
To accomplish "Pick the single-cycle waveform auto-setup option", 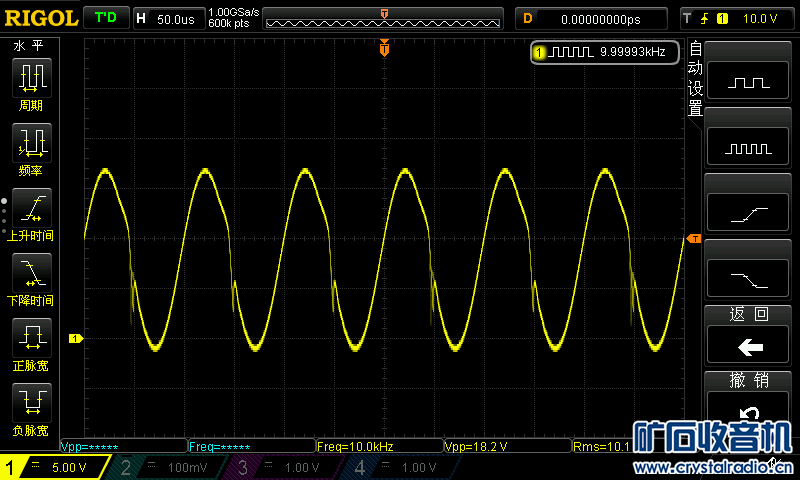I will pyautogui.click(x=750, y=82).
